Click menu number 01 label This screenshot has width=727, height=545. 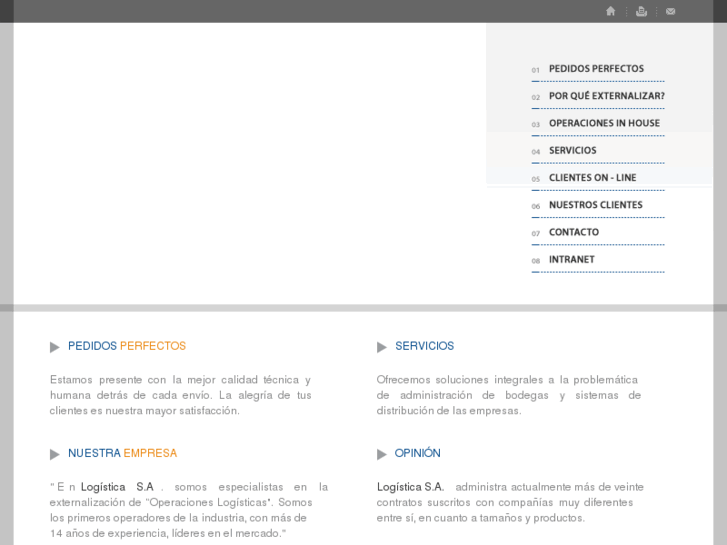click(x=536, y=70)
